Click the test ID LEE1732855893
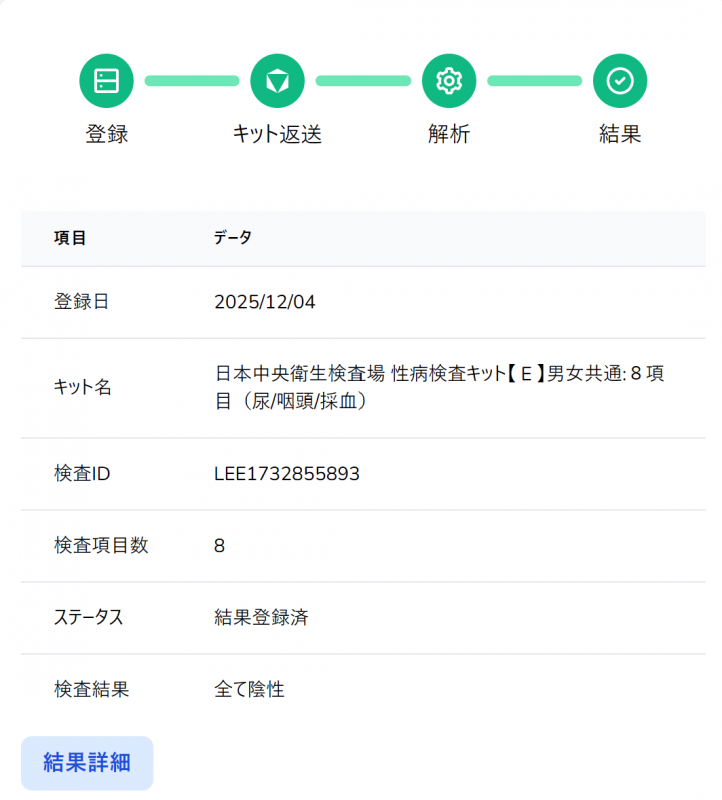Viewport: 722px width, 800px height. point(287,474)
